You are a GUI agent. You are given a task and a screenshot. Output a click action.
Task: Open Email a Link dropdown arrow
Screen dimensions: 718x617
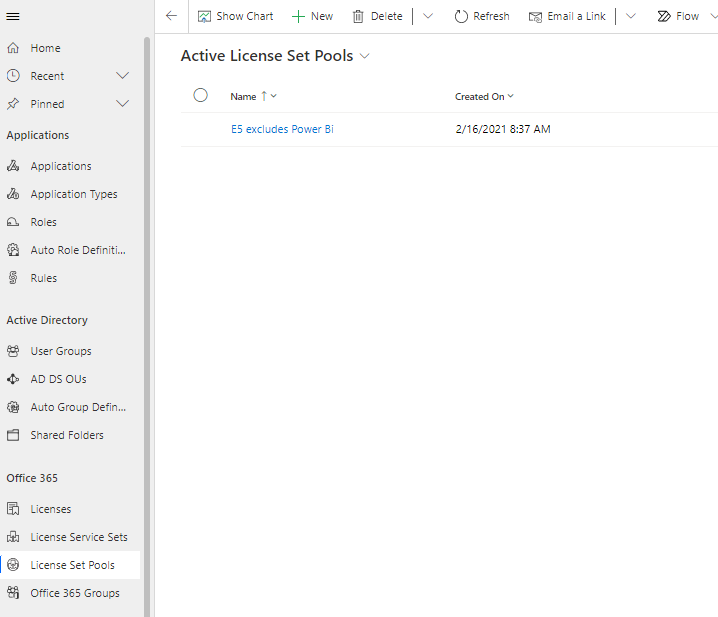[x=630, y=16]
